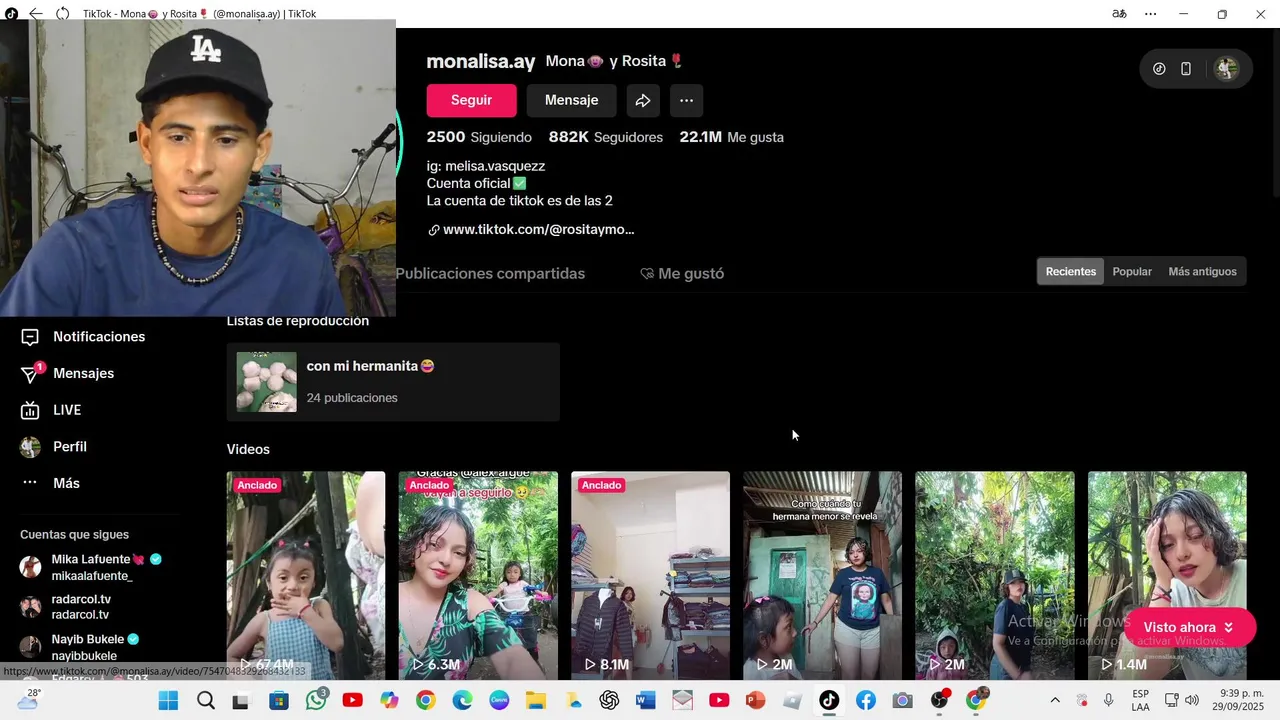Open the 'hermana menor se revela' video
This screenshot has width=1280, height=720.
point(822,576)
